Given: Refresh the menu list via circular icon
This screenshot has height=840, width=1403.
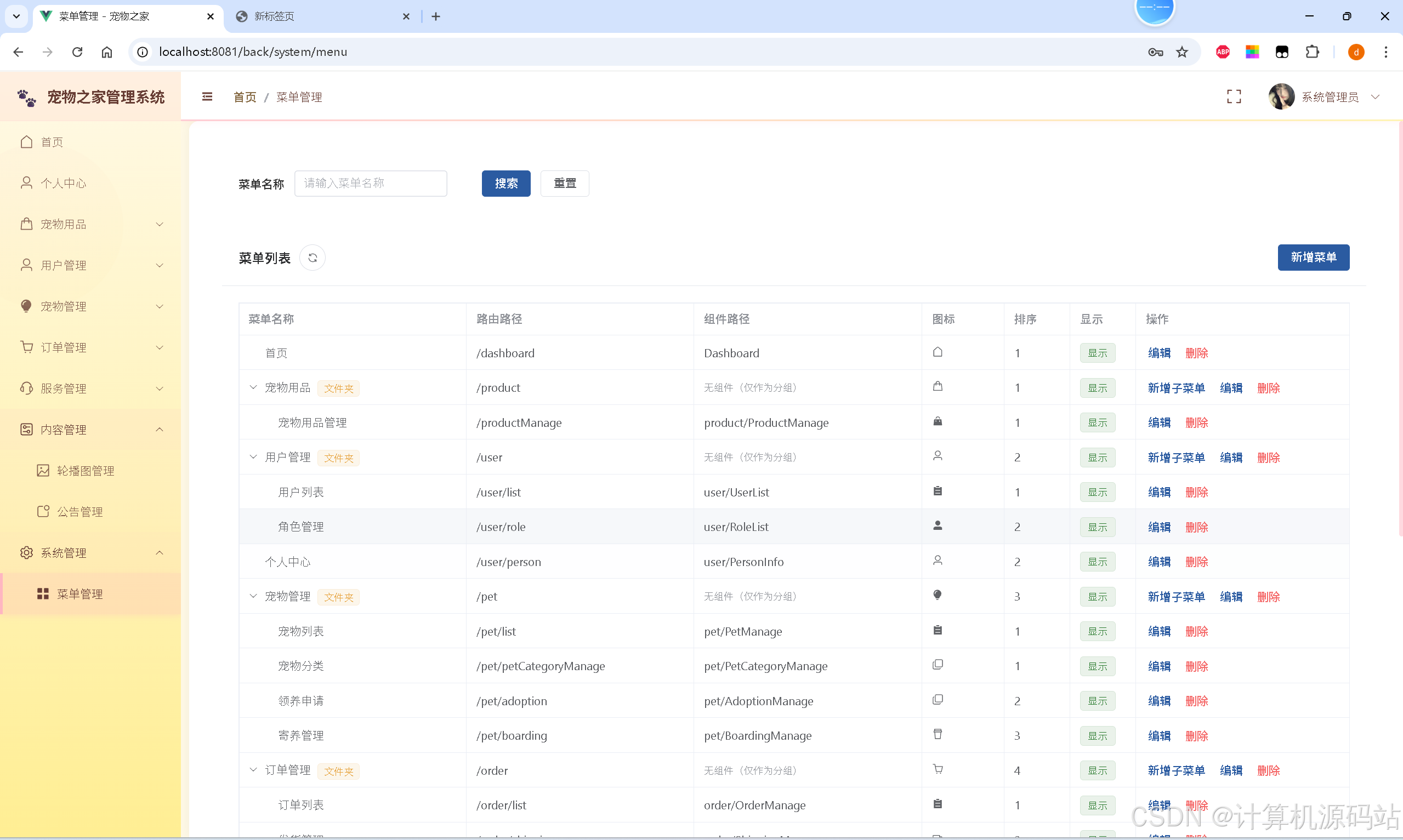Looking at the screenshot, I should 313,258.
